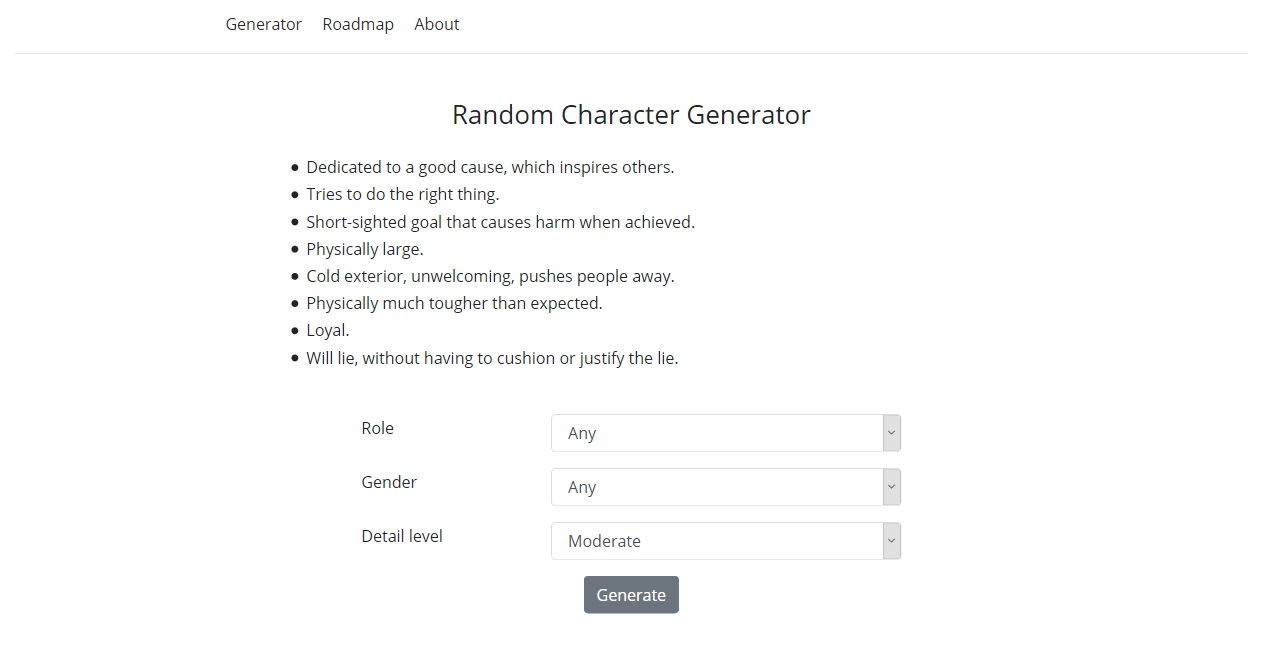Click the "Will lie" trait line

[492, 358]
